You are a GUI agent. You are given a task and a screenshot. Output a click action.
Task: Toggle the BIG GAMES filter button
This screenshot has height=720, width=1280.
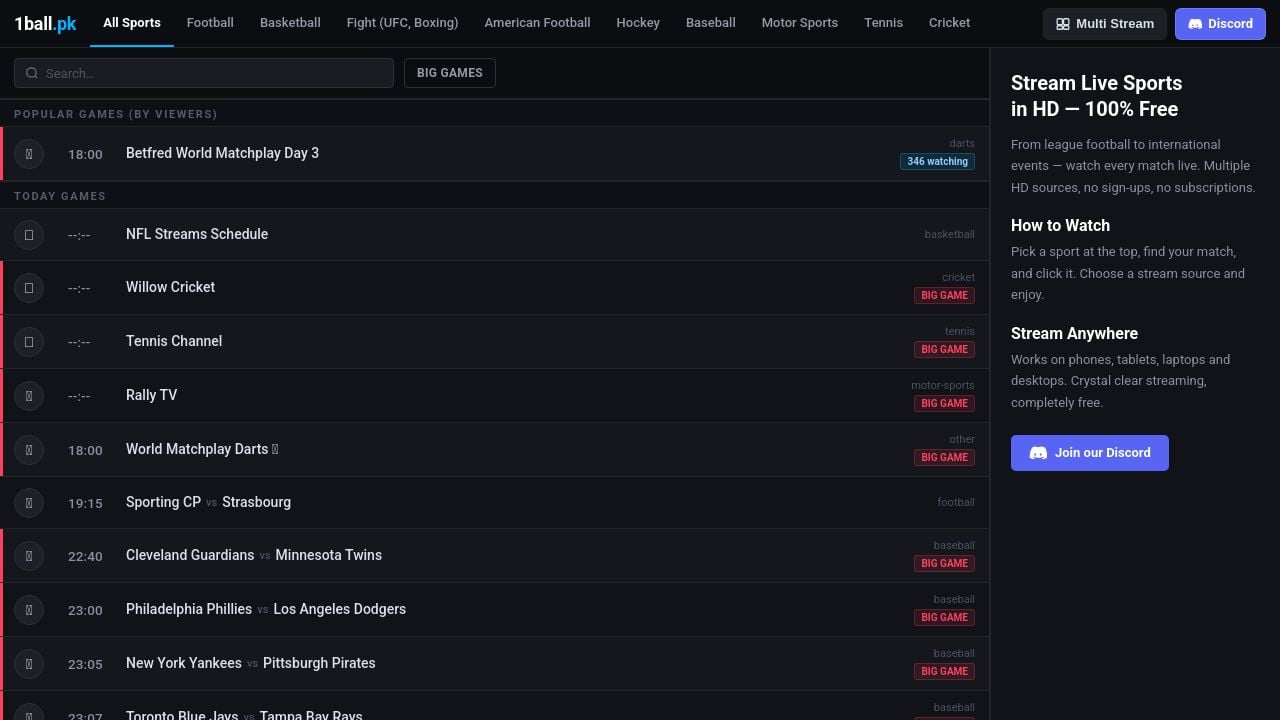[x=450, y=73]
